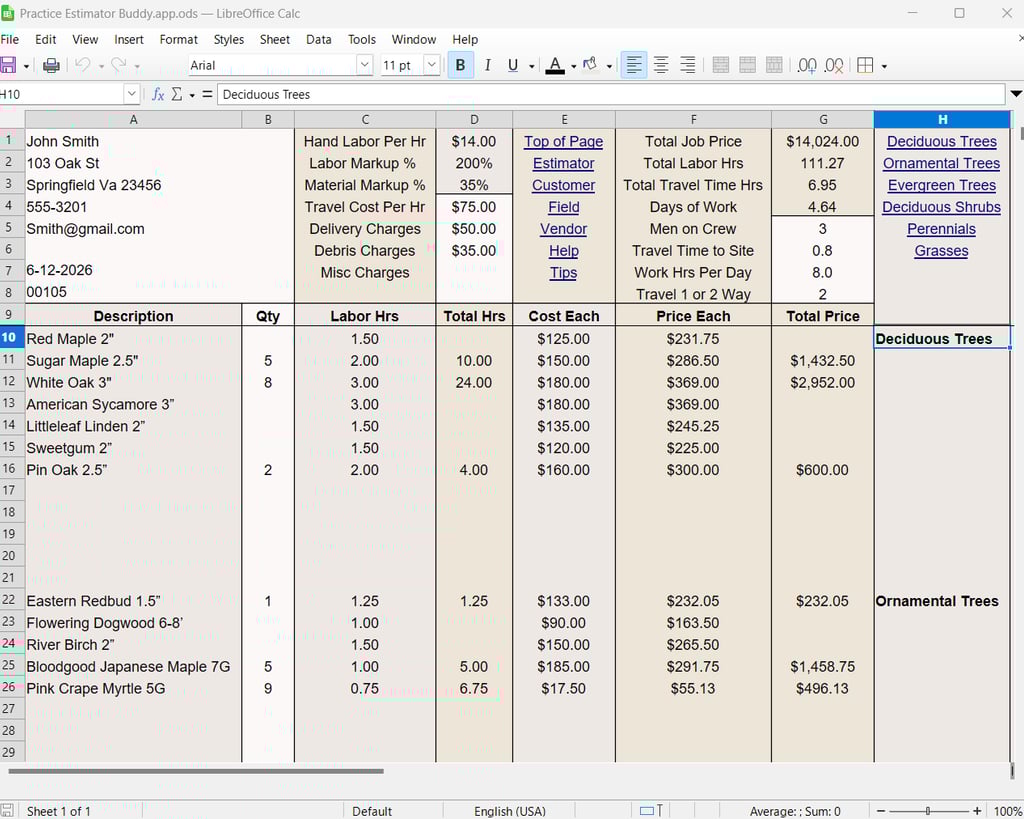Toggle right alignment
This screenshot has width=1024, height=819.
[687, 64]
